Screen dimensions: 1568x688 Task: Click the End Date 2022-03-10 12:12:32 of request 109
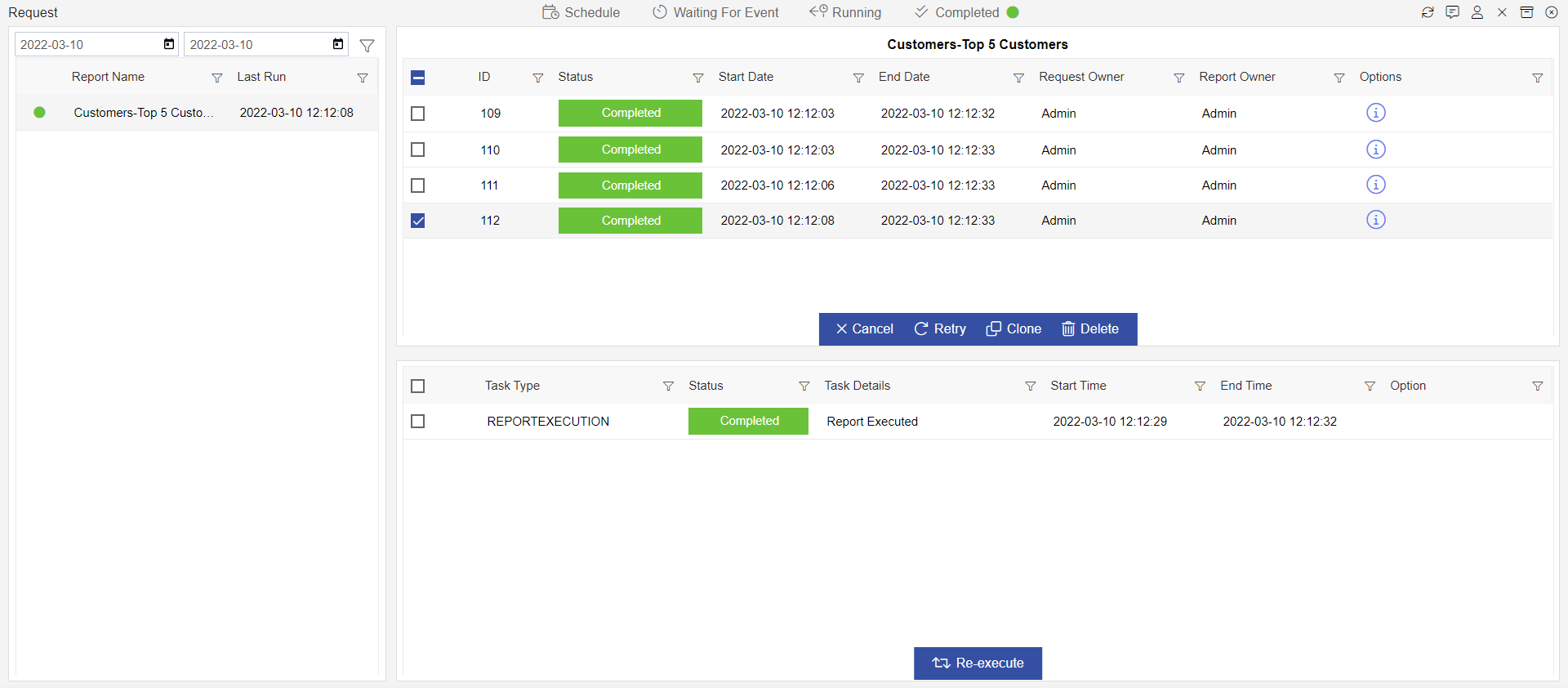tap(938, 114)
